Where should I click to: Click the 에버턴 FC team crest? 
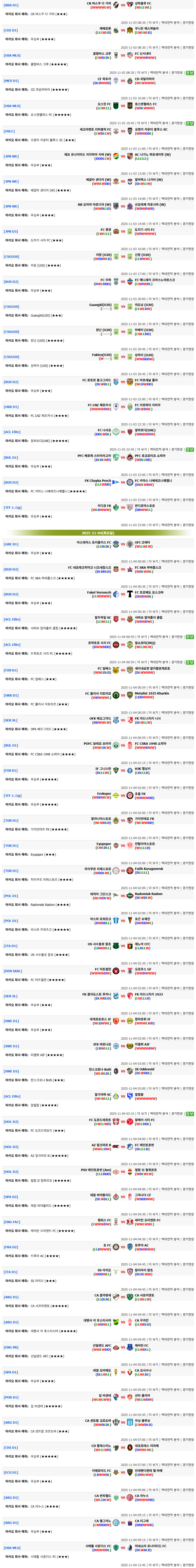point(130,1346)
